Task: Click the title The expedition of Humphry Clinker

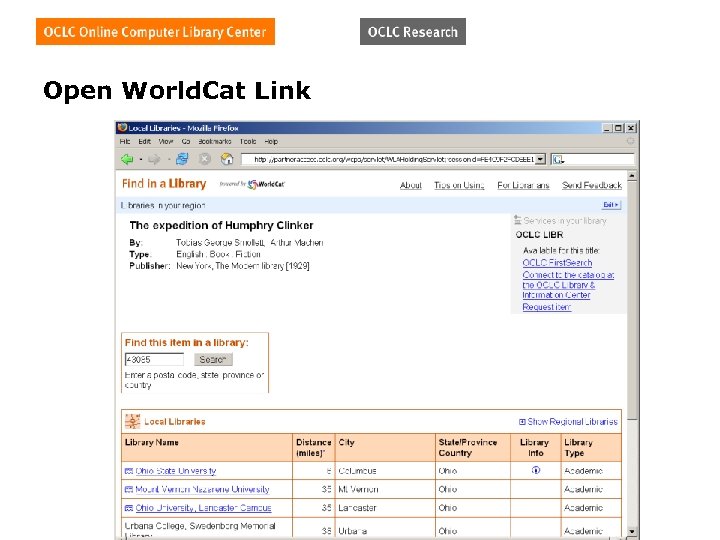Action: click(221, 225)
